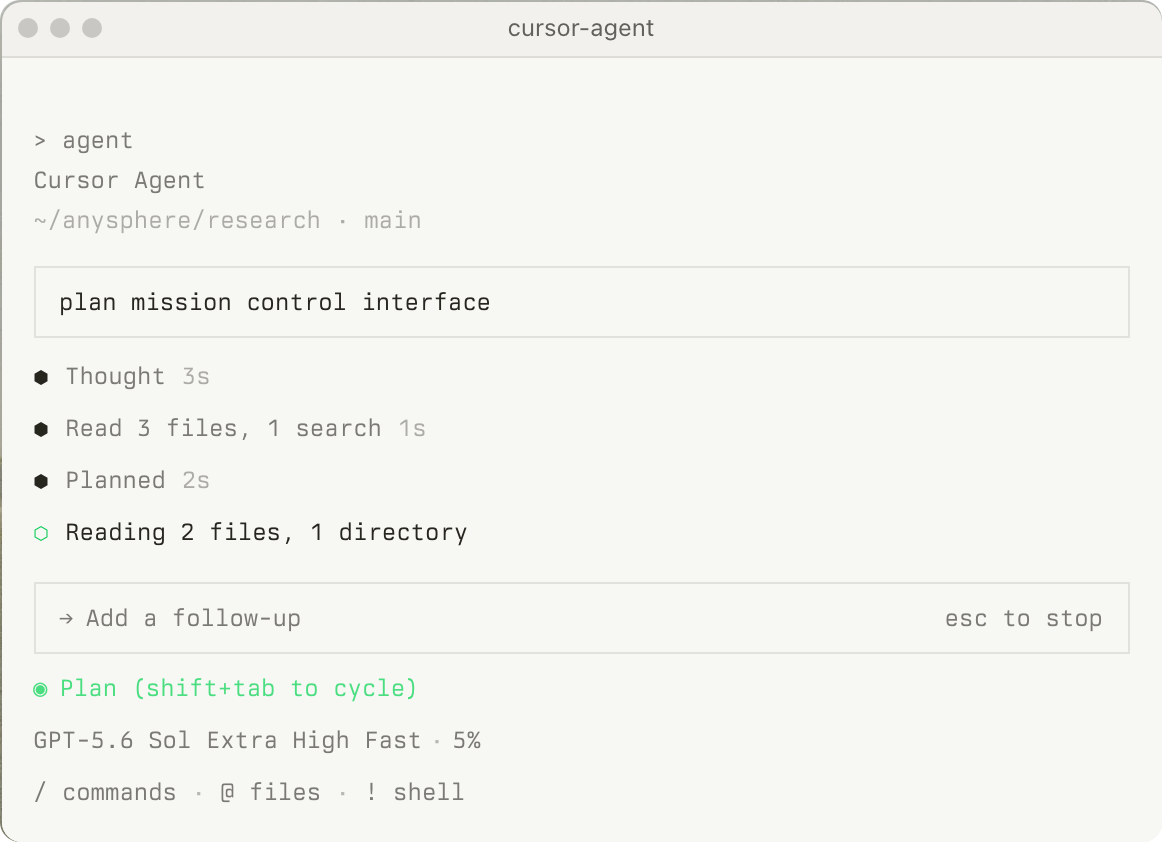
Task: Click the agent command text
Action: (x=98, y=141)
